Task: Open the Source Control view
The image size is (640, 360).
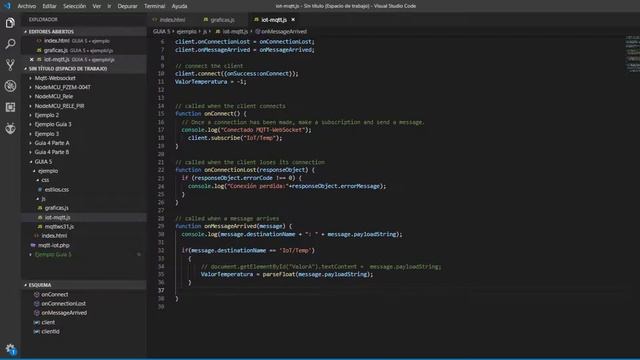Action: 10,64
